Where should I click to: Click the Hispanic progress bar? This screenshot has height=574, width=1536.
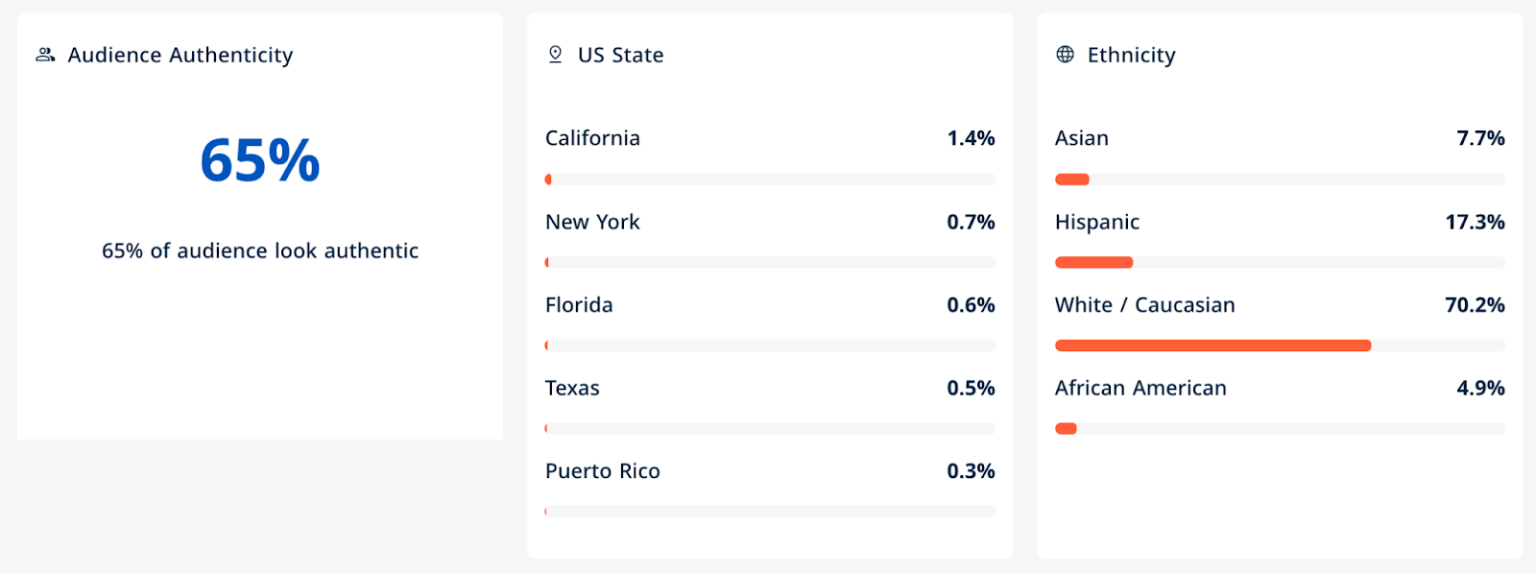[x=1280, y=263]
